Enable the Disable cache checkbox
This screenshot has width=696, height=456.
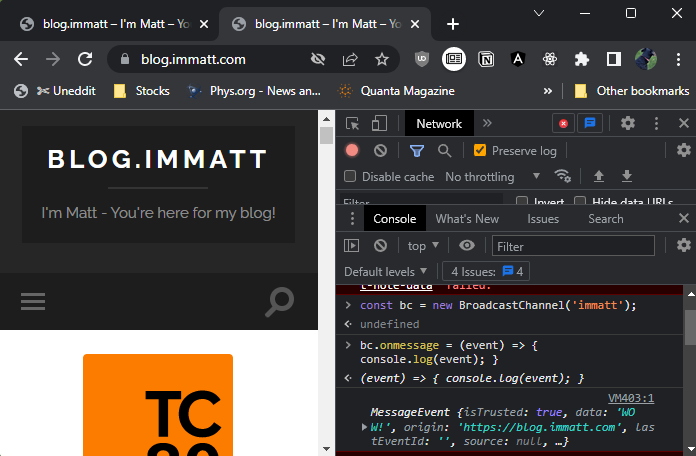click(350, 177)
